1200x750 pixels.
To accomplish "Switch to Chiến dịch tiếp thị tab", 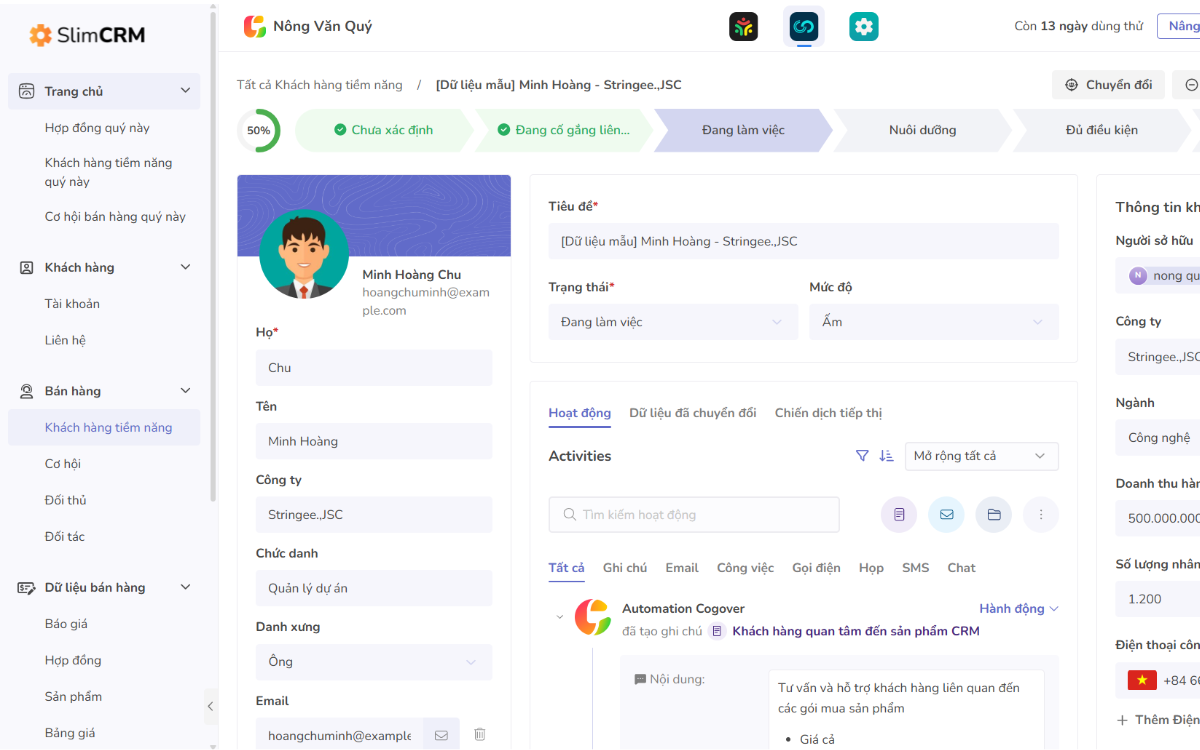I will (x=829, y=413).
